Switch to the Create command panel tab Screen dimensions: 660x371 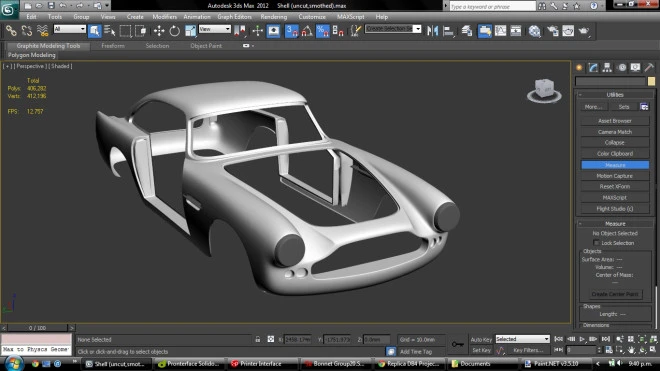580,67
